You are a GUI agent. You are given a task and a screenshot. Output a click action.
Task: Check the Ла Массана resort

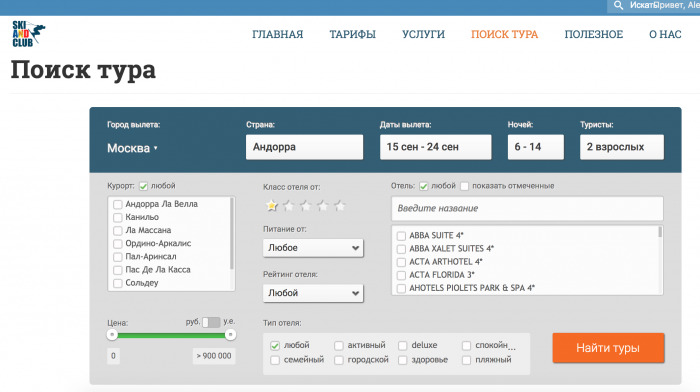[118, 231]
